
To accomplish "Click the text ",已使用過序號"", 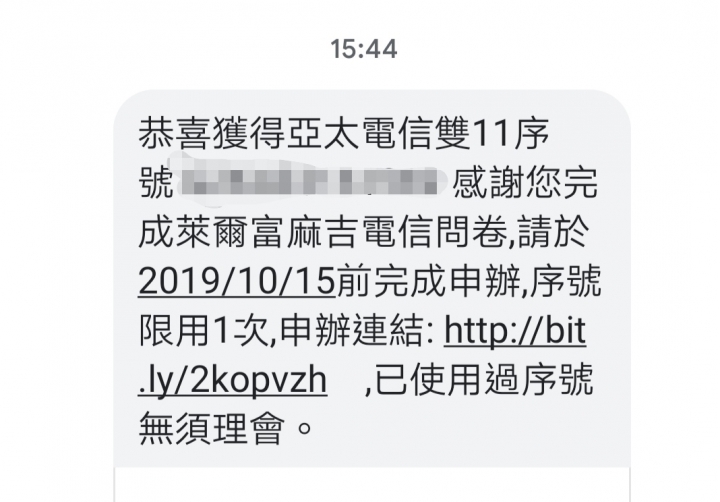I will click(479, 380).
